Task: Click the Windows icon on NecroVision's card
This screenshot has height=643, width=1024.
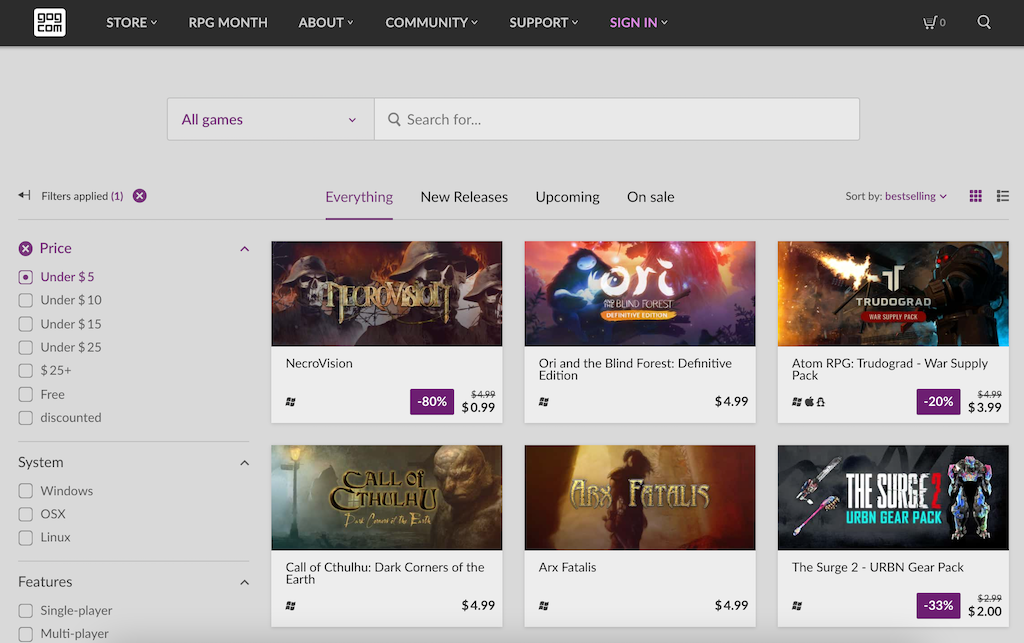Action: (289, 401)
